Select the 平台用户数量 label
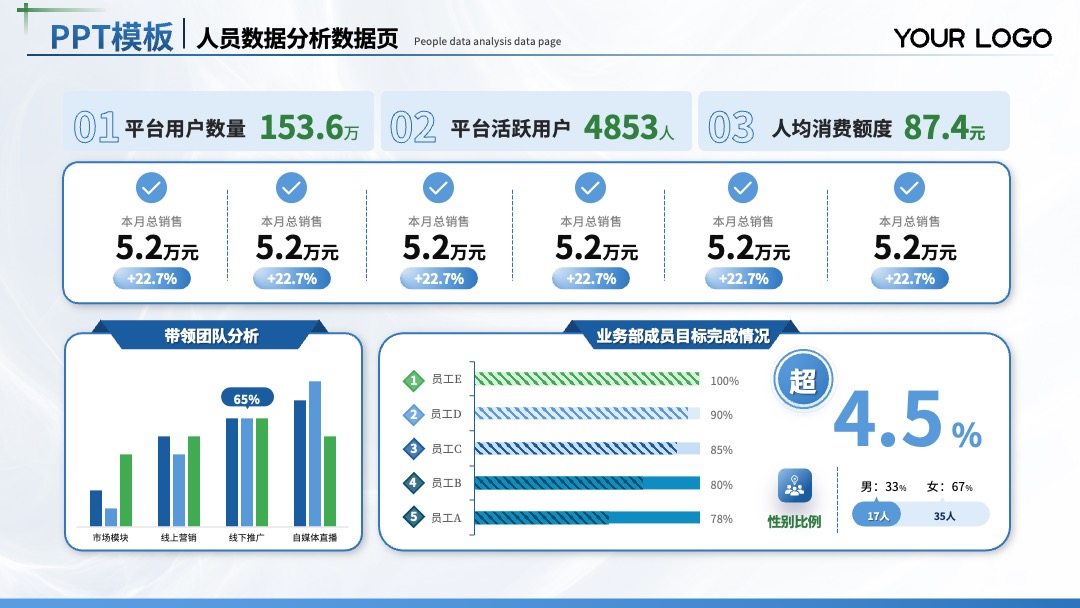 (x=185, y=128)
